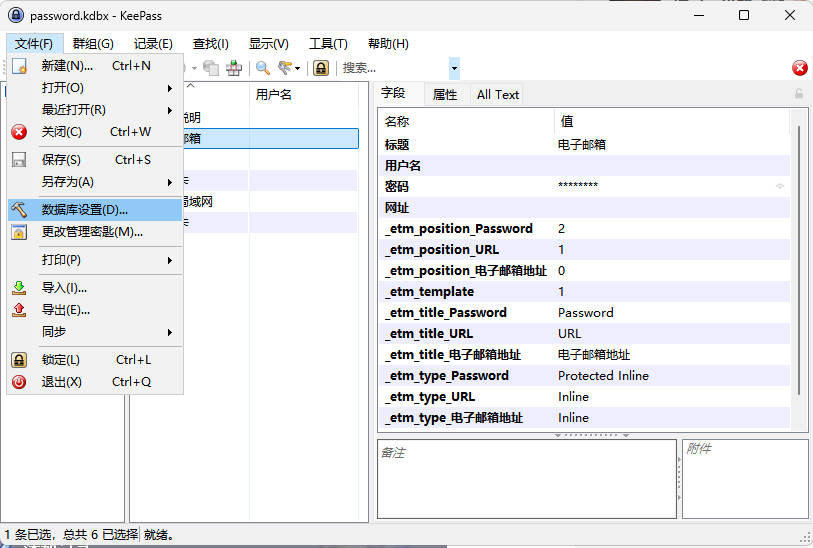The height and width of the screenshot is (548, 813).
Task: Choose 更改管理密匙(M)... menu entry
Action: pos(92,232)
